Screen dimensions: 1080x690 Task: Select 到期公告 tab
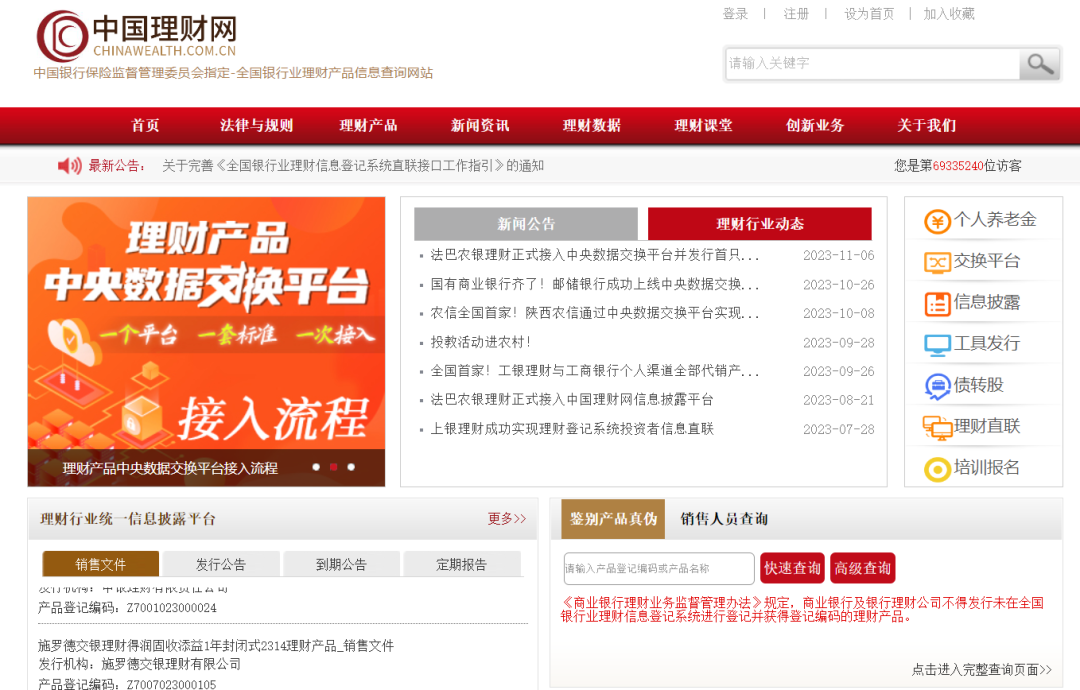pos(341,564)
